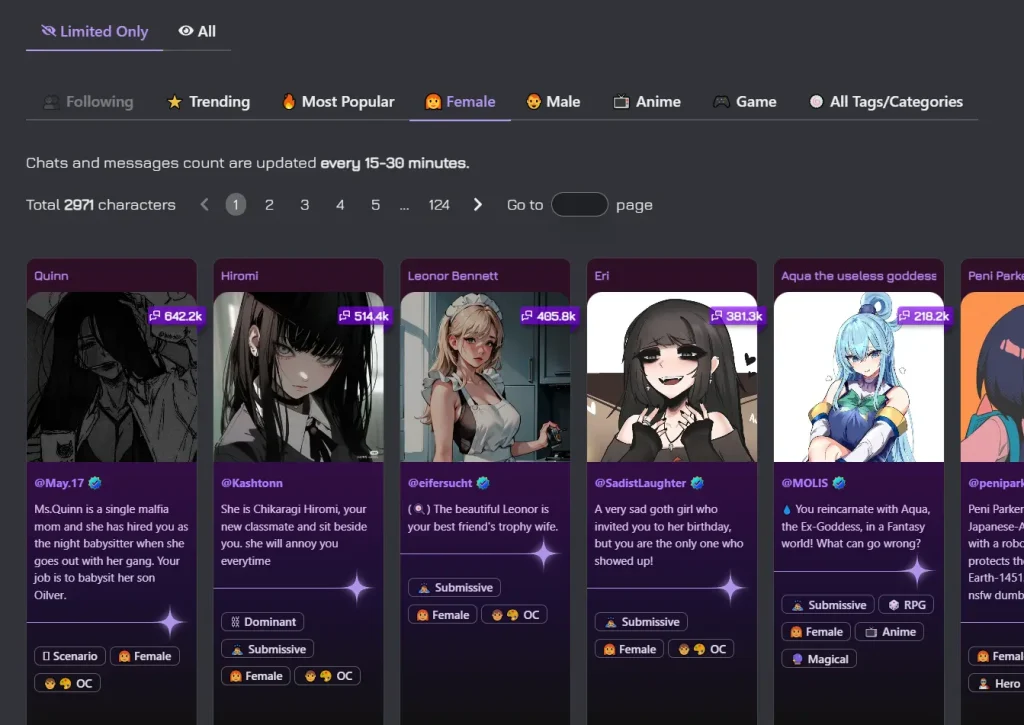Viewport: 1024px width, 725px height.
Task: Click the previous page arrow in pagination
Action: click(x=204, y=205)
